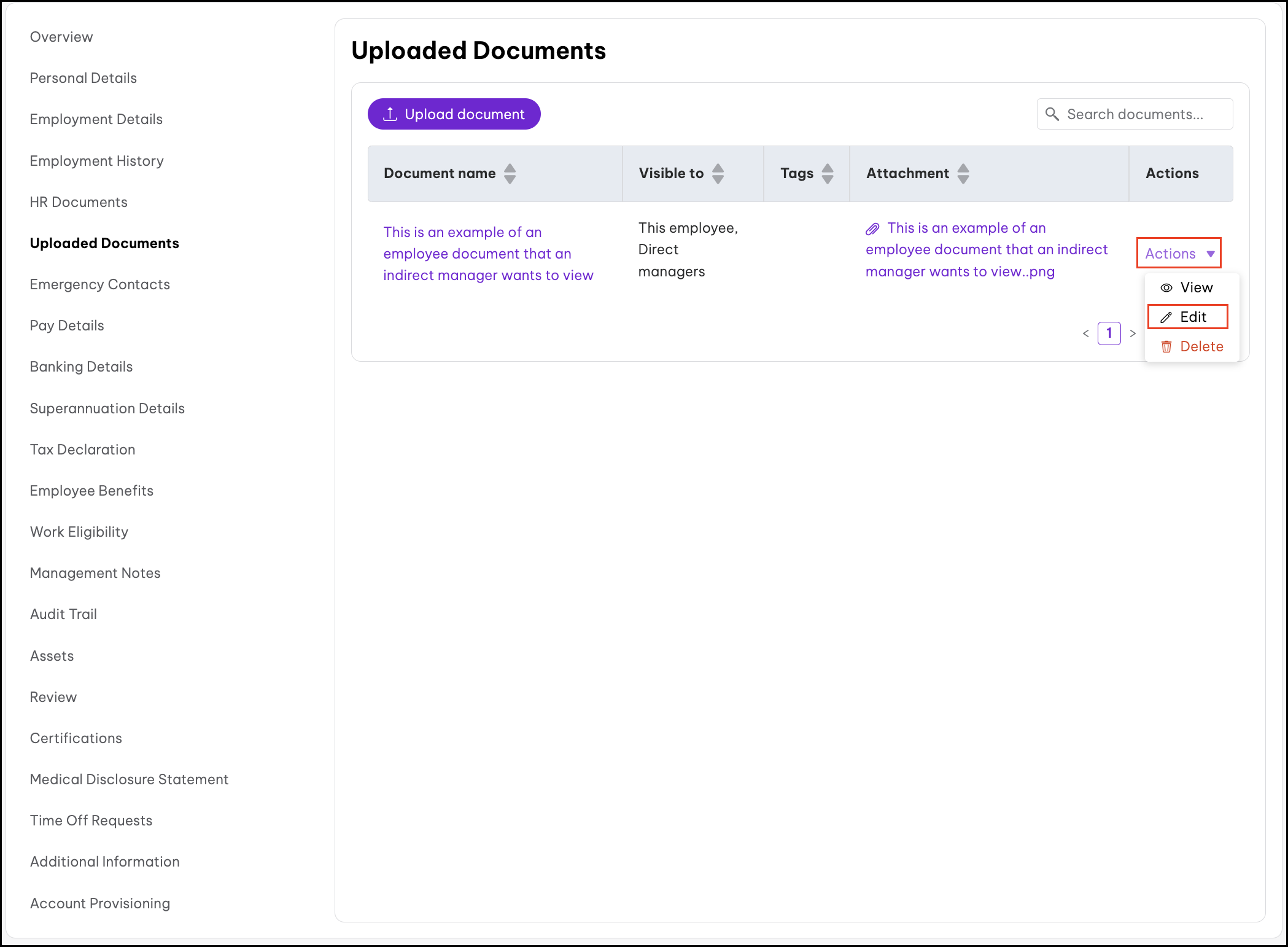Go to previous page arrow

click(1085, 333)
